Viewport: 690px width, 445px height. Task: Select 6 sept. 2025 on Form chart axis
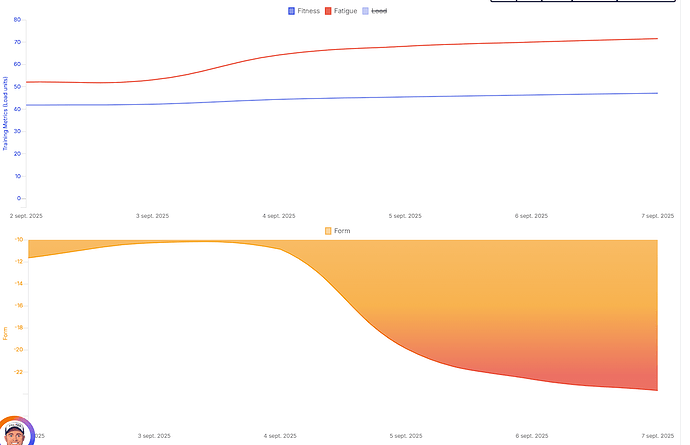531,436
